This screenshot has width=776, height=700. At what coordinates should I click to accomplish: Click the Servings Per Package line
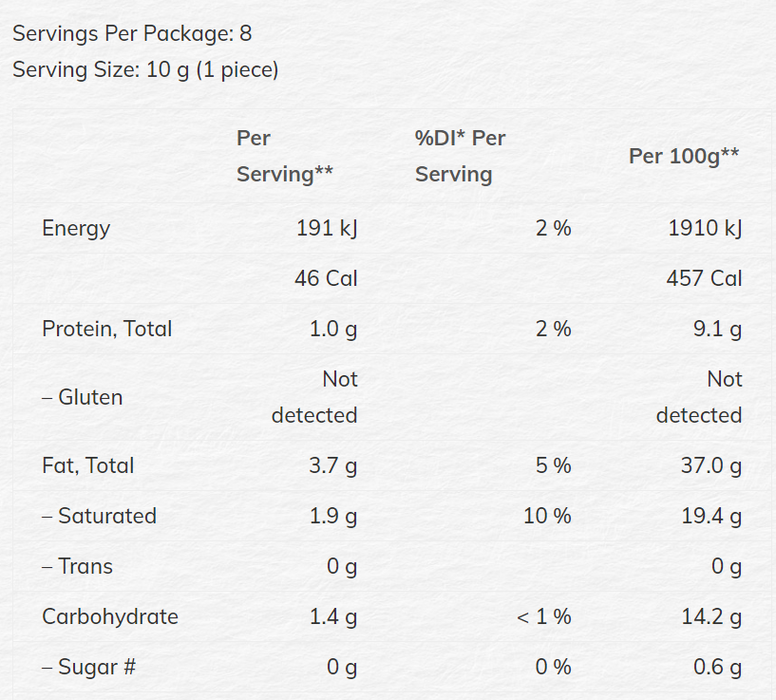(132, 34)
